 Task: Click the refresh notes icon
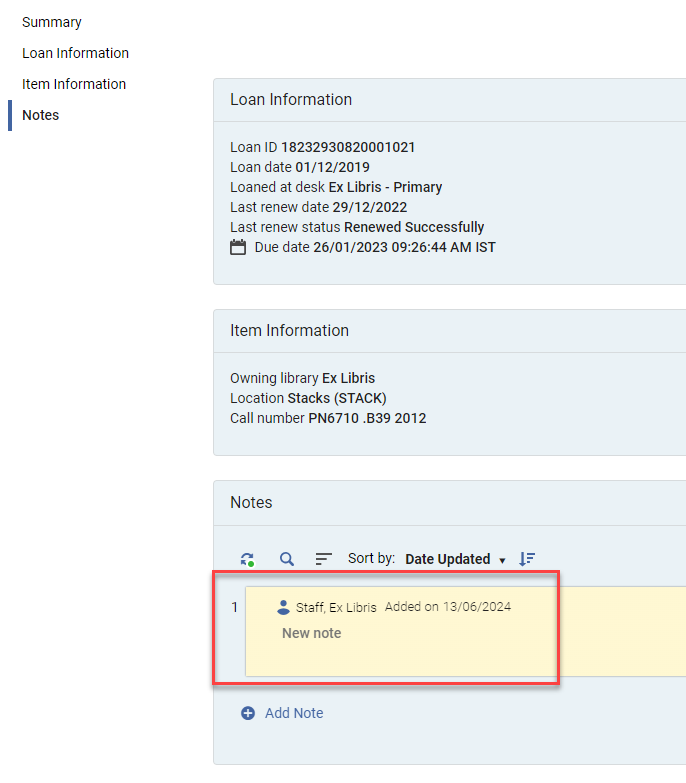coord(247,560)
